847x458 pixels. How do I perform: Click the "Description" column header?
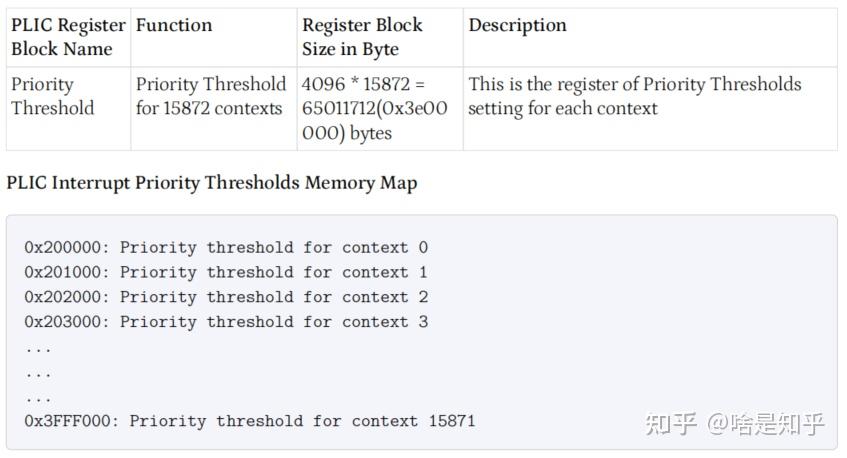pyautogui.click(x=517, y=25)
